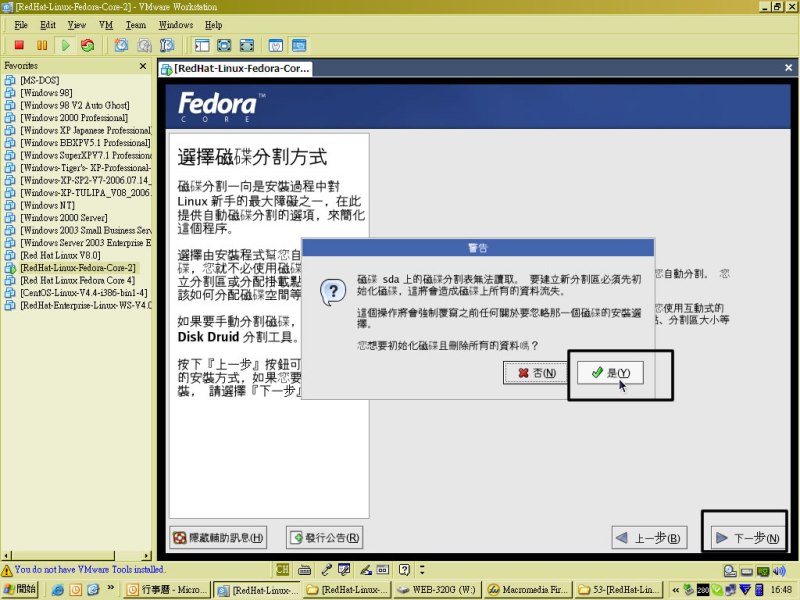Switch to Macromedia Fir... taskbar window
800x600 pixels.
(528, 590)
